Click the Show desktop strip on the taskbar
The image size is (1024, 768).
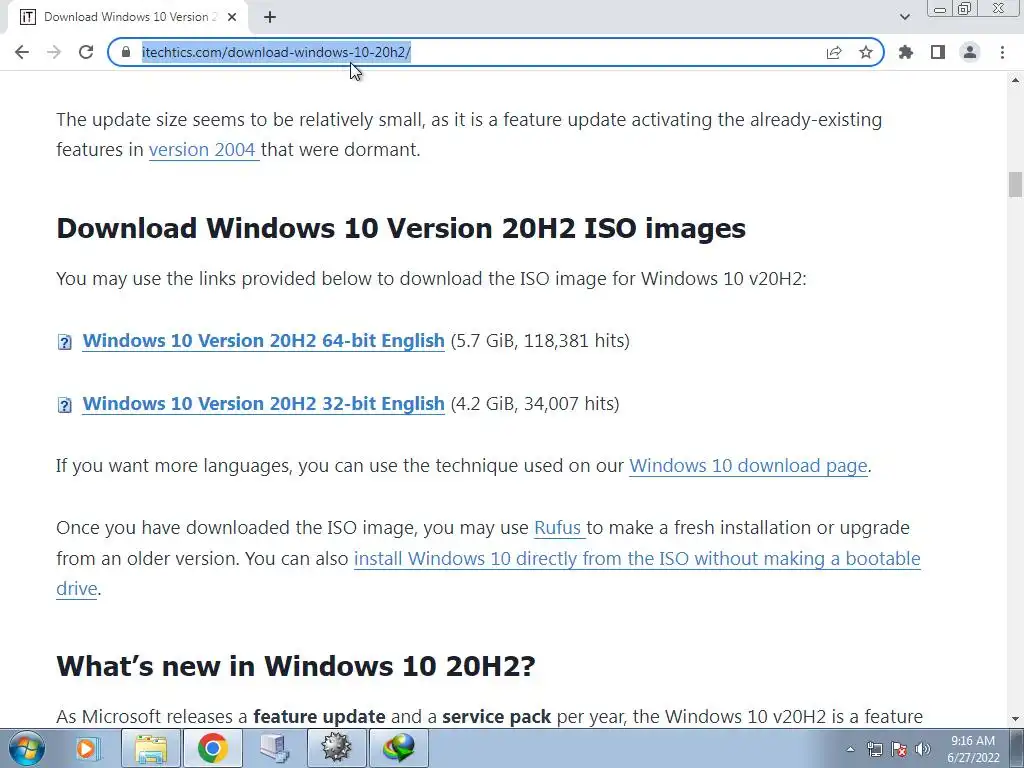(1017, 748)
